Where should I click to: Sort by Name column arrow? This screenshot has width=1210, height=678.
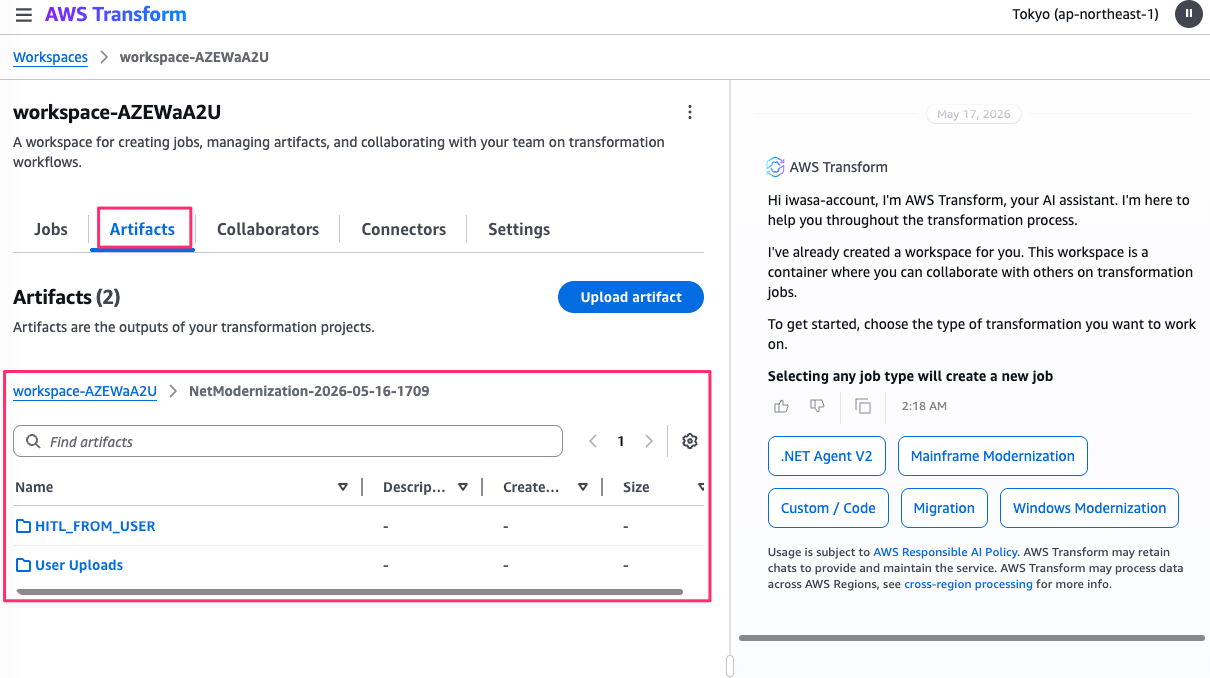point(343,487)
